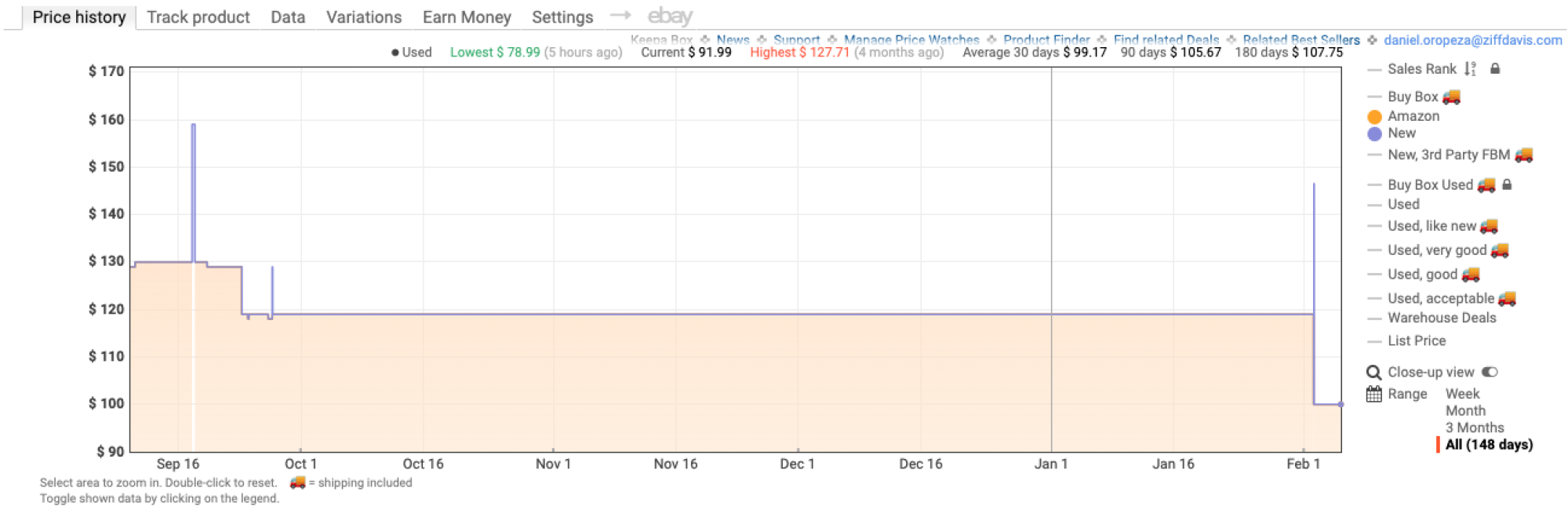Screen dimensions: 1568x517
Task: Choose the All (148 days) range
Action: pos(1488,445)
